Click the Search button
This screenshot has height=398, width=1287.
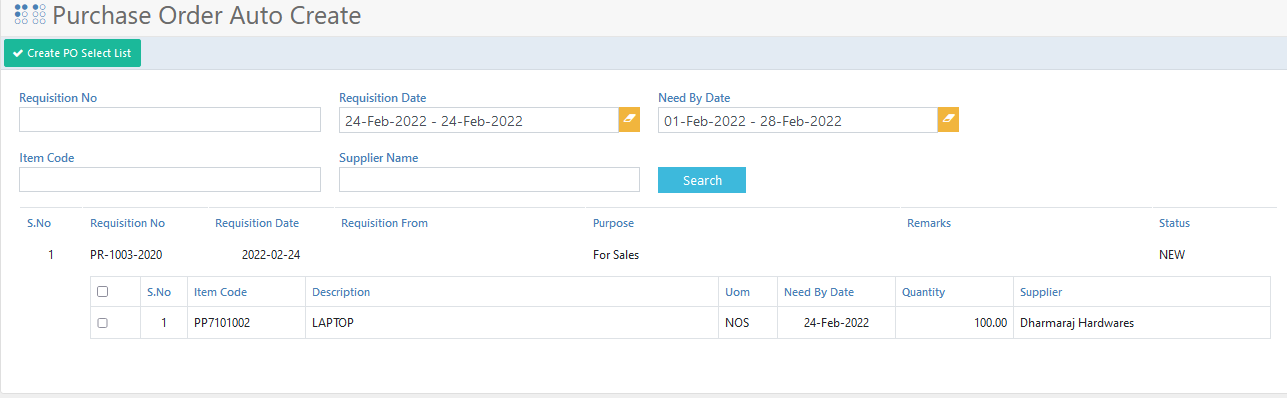702,180
